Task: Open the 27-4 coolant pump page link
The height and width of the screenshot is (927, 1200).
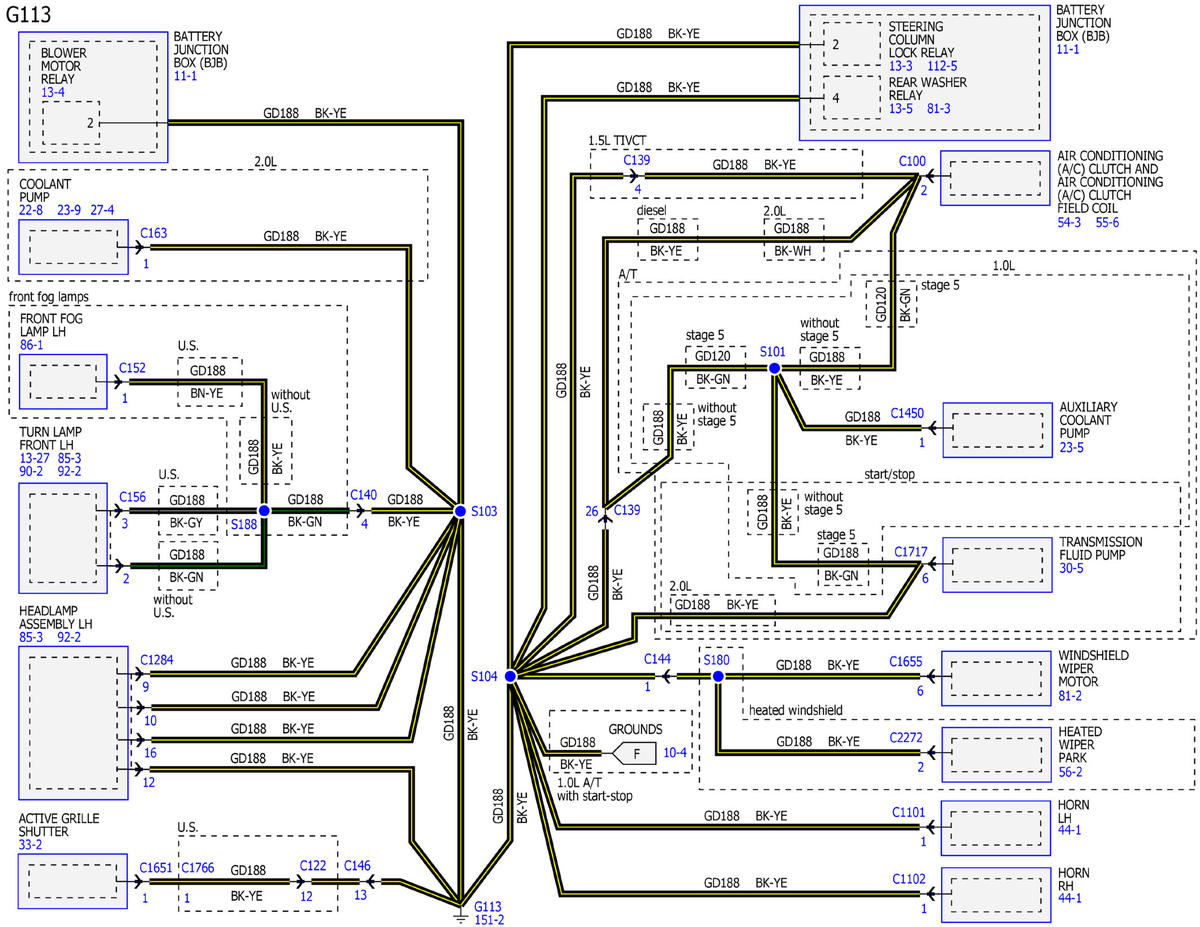Action: [102, 211]
